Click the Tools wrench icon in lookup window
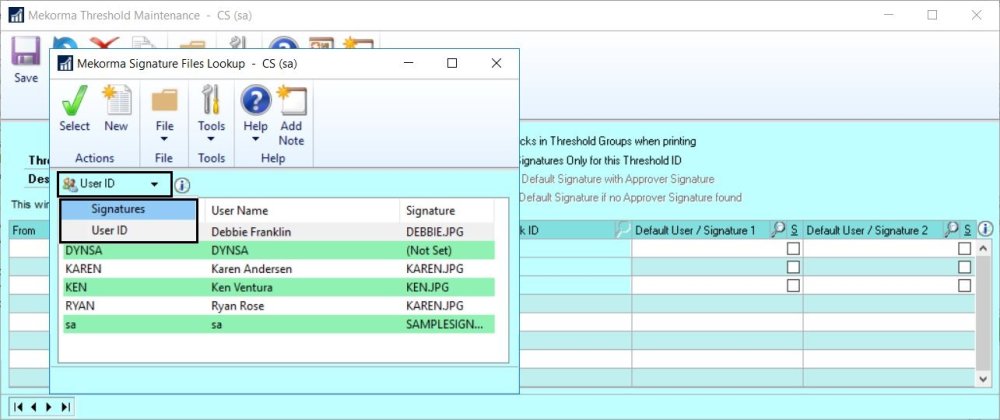Image resolution: width=1000 pixels, height=420 pixels. pos(211,101)
